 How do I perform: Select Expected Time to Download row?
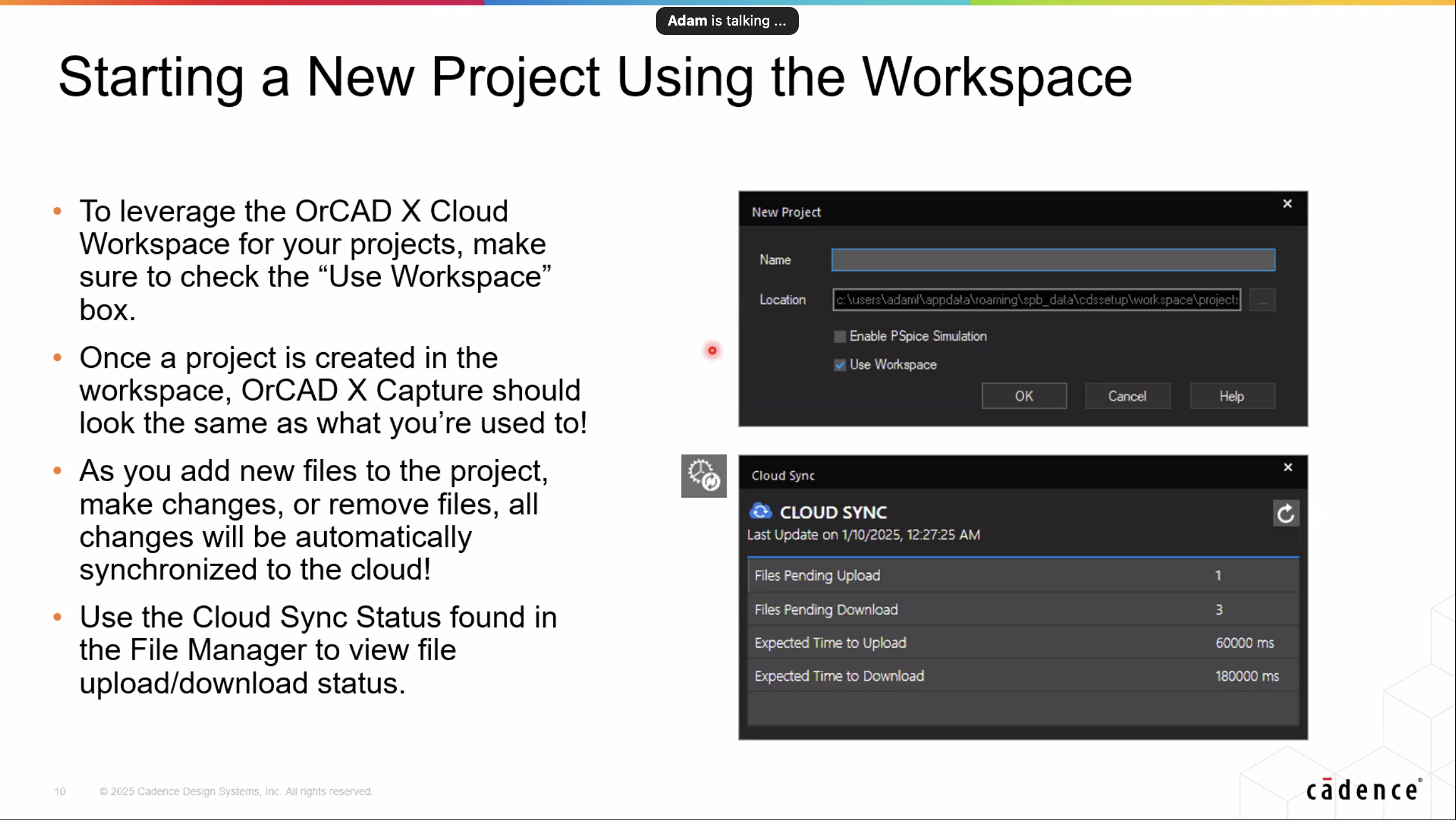1023,676
